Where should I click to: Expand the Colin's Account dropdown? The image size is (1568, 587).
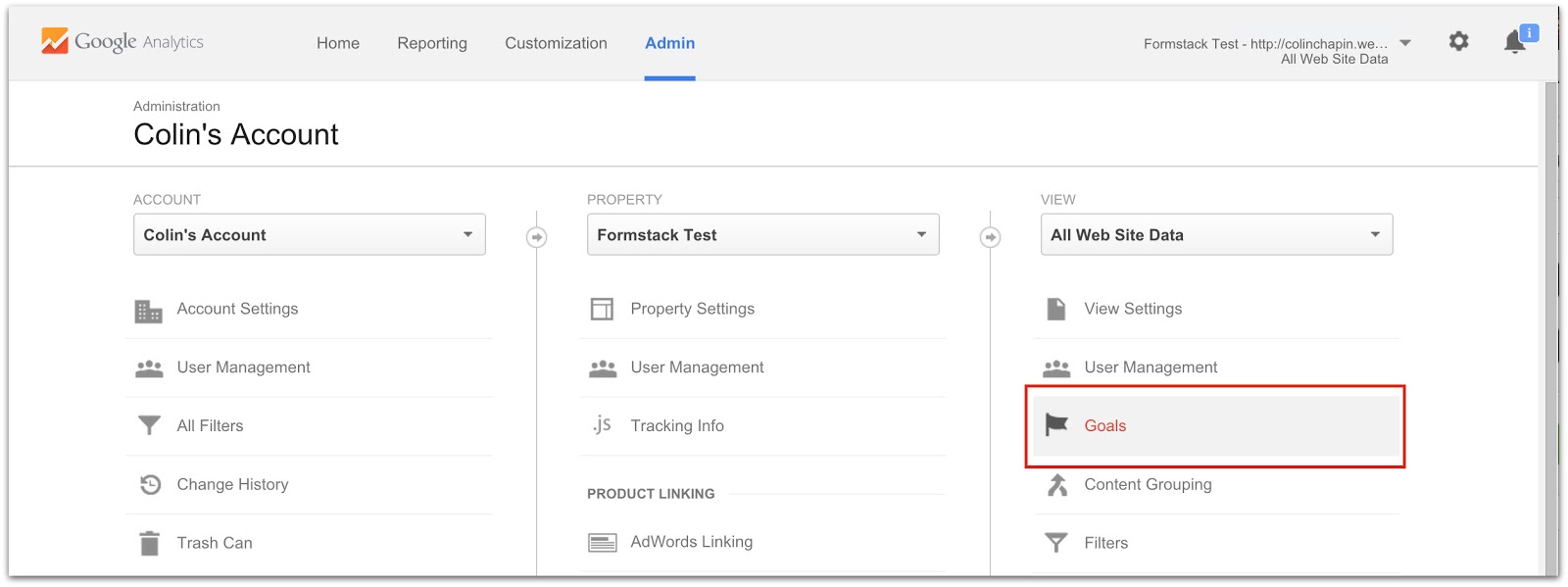point(309,235)
